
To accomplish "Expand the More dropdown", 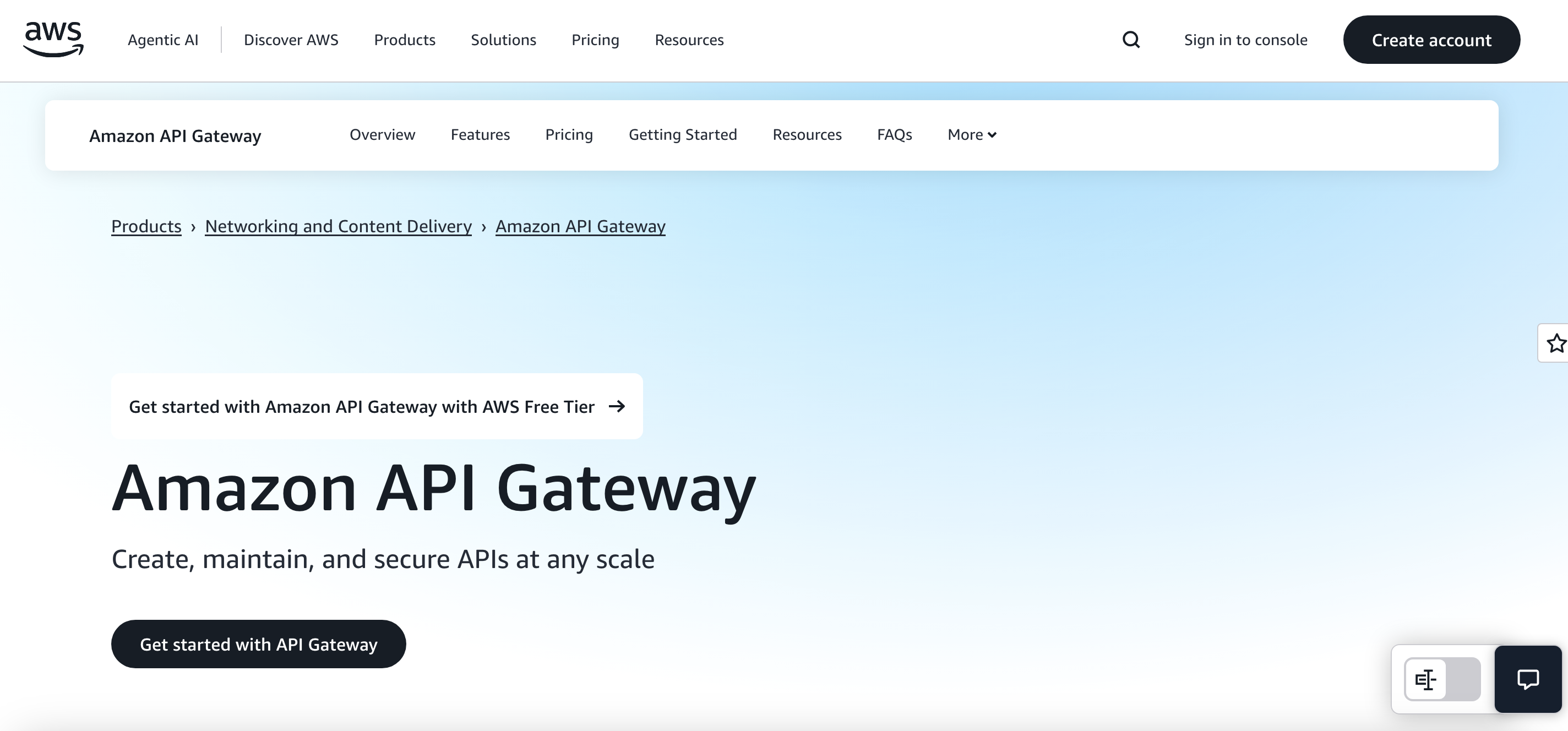I will (972, 134).
